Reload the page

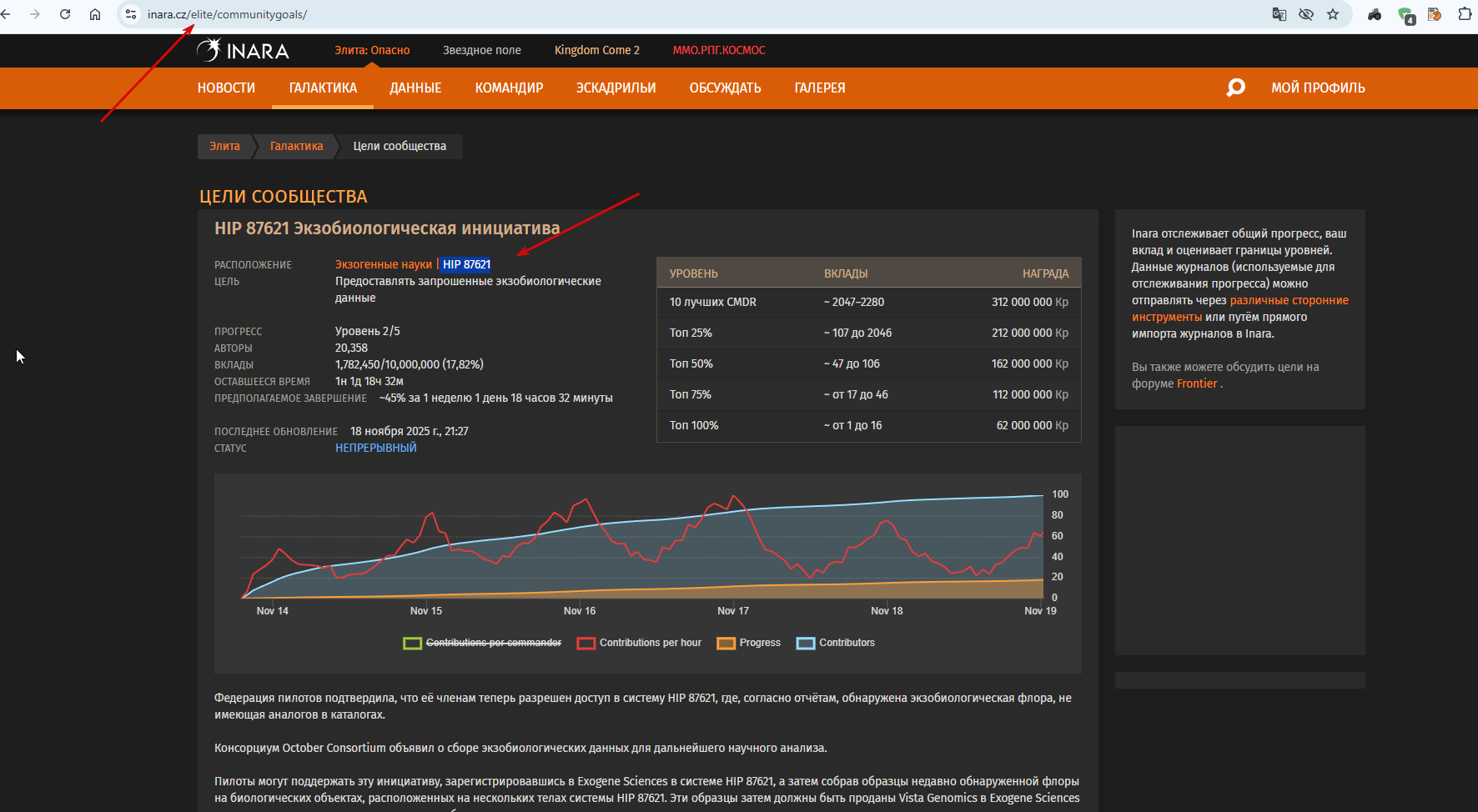coord(65,14)
